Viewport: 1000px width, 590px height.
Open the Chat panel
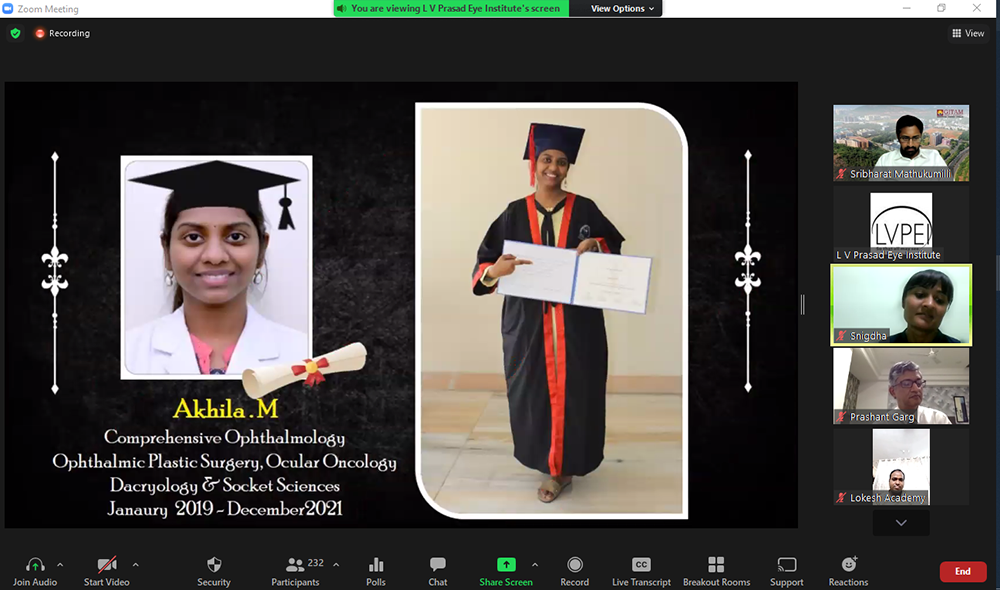[437, 565]
